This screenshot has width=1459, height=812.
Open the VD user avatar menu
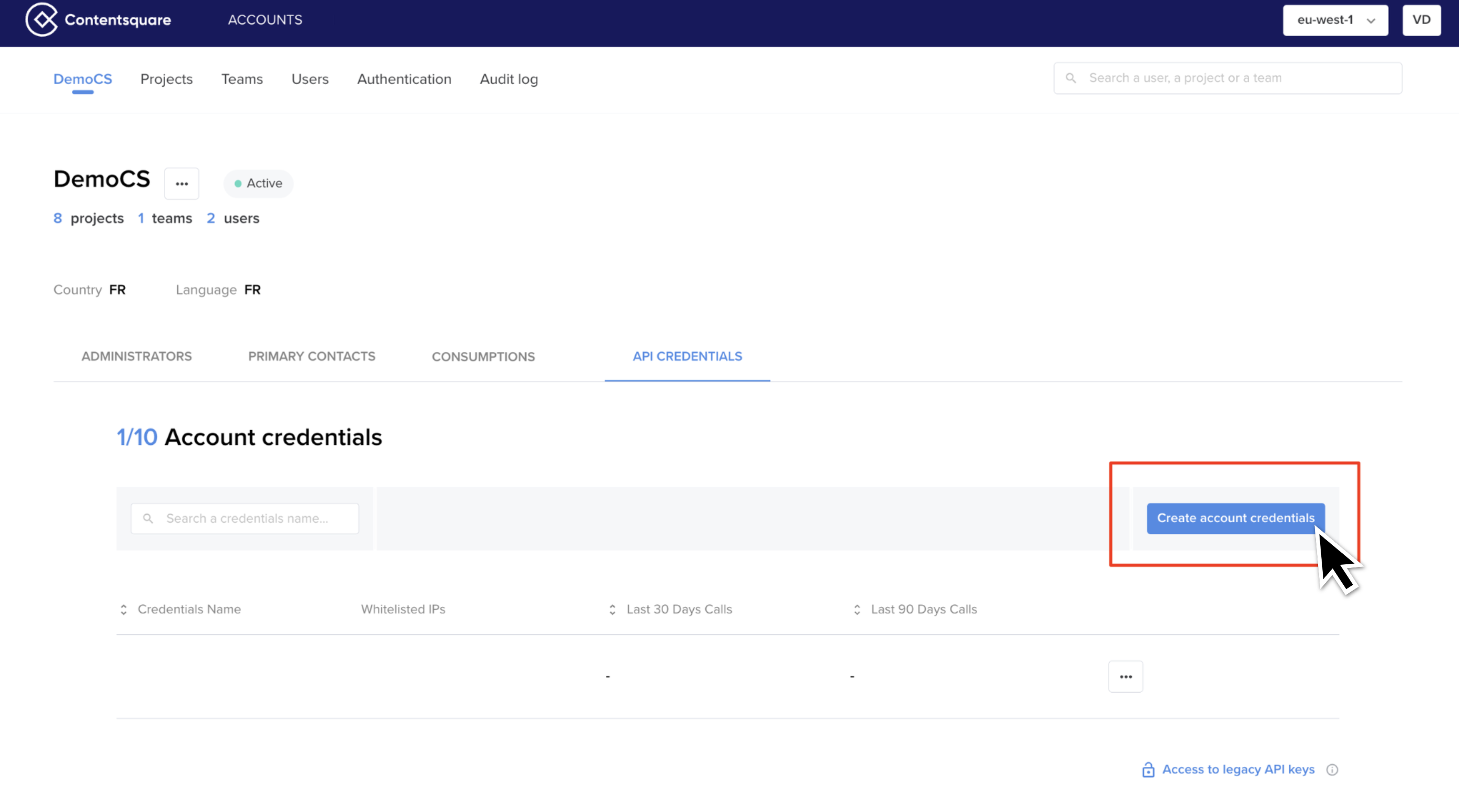(1422, 20)
